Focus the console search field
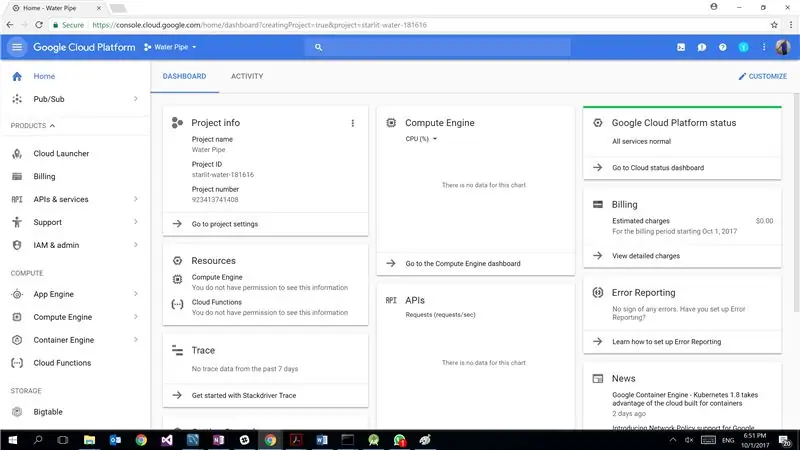The height and width of the screenshot is (450, 800). pos(438,47)
